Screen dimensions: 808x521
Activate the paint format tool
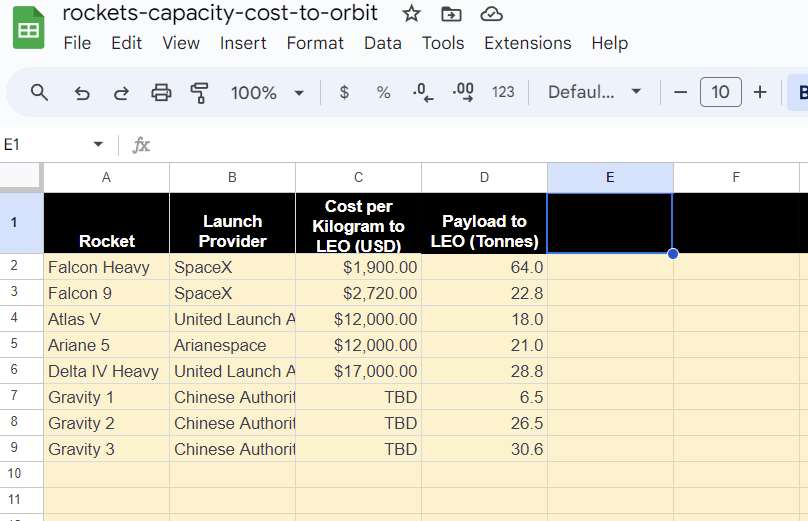pyautogui.click(x=199, y=92)
